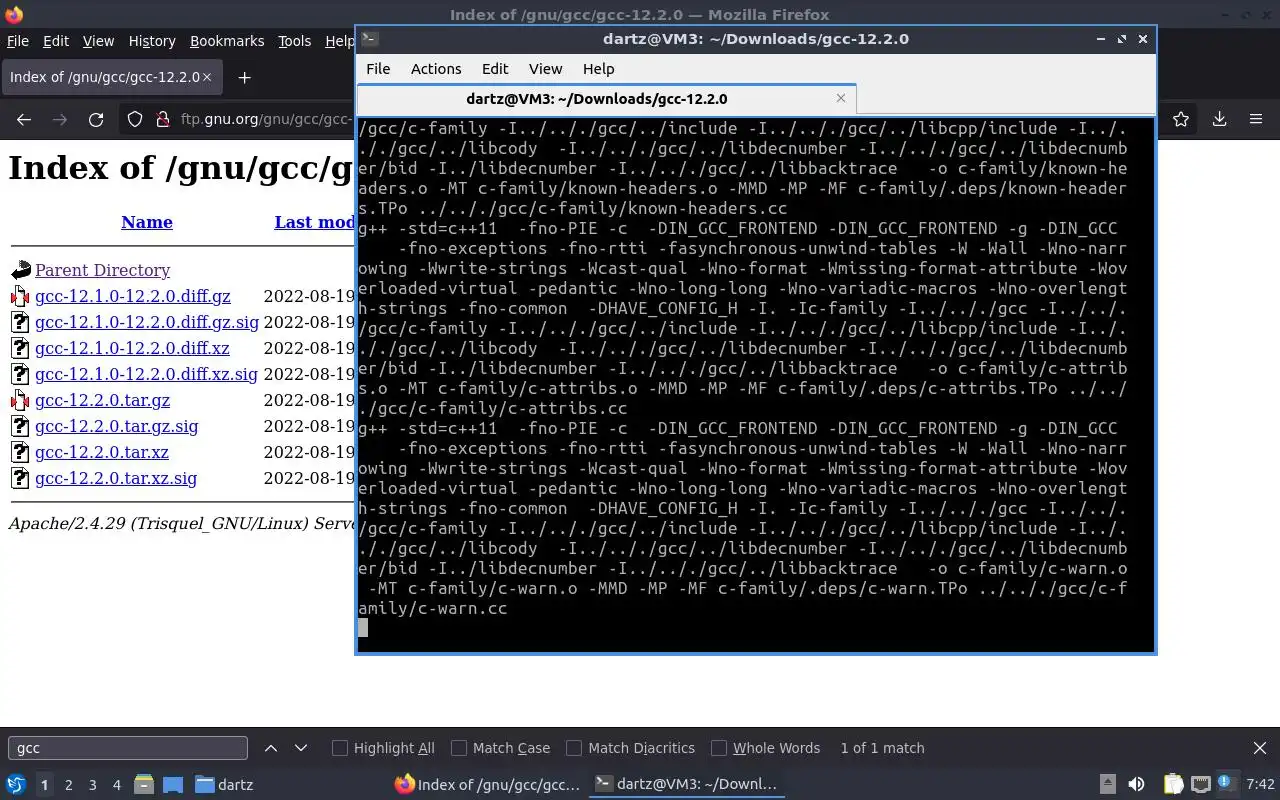Click file manager icon in taskbar
1280x800 pixels.
click(144, 785)
